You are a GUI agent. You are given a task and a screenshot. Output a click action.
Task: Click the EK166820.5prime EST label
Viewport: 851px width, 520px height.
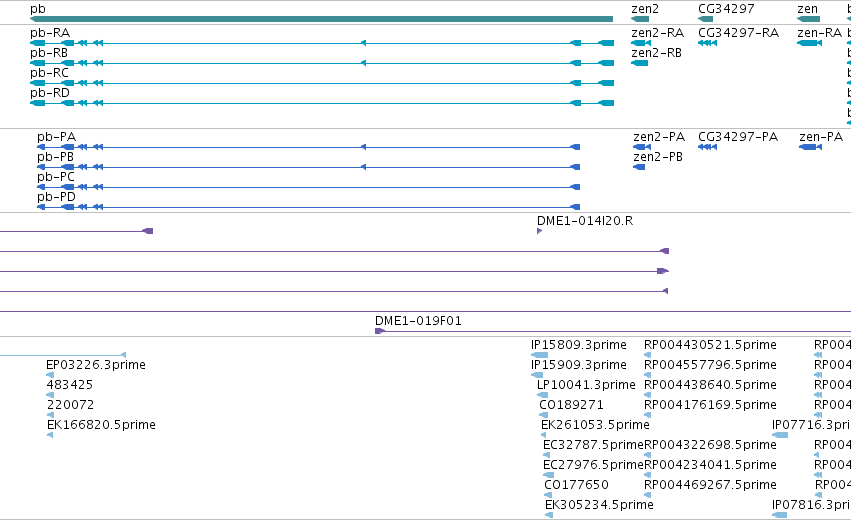point(101,425)
